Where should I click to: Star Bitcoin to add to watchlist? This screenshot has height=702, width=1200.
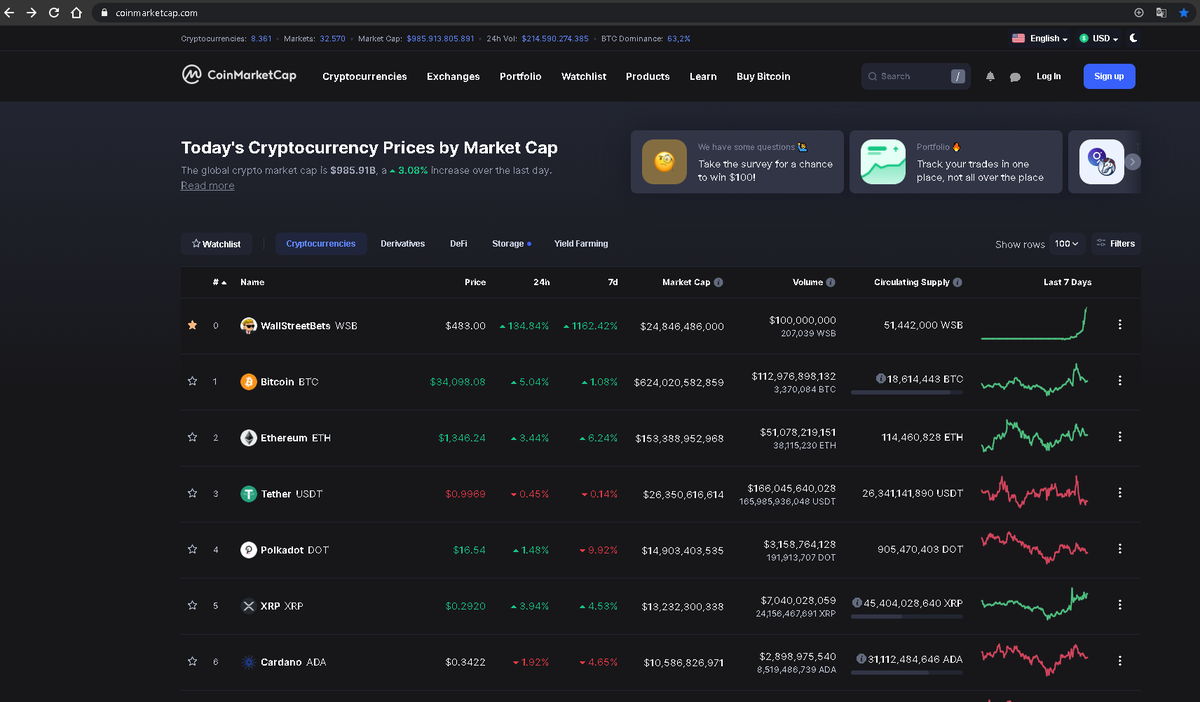[x=192, y=381]
